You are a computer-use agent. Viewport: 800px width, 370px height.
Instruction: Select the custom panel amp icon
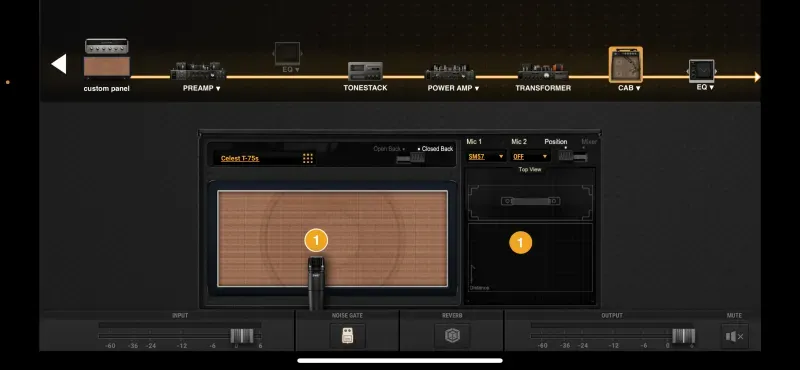point(107,58)
